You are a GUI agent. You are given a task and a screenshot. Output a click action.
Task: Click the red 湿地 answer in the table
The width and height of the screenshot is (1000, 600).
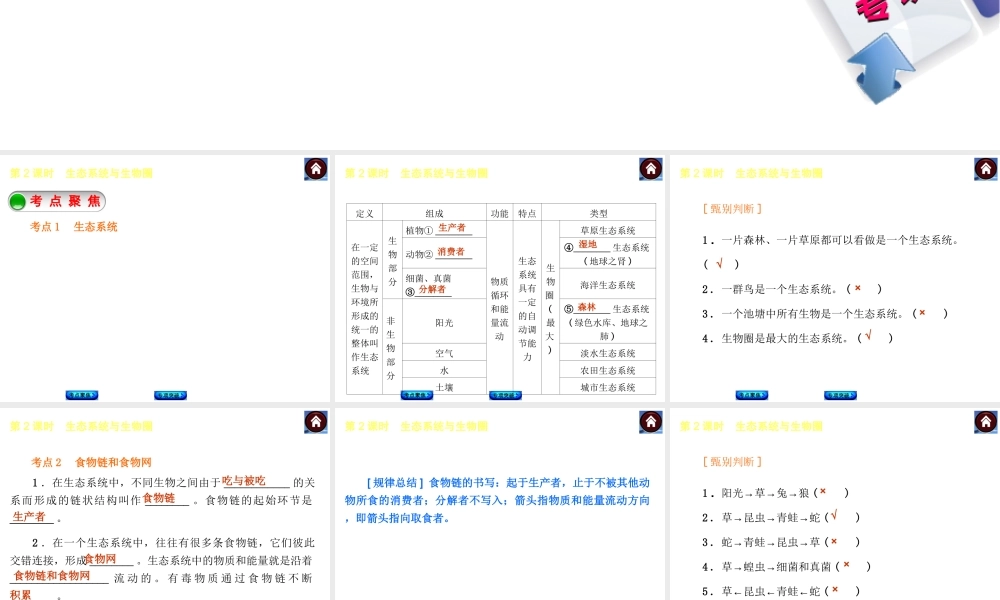click(587, 244)
